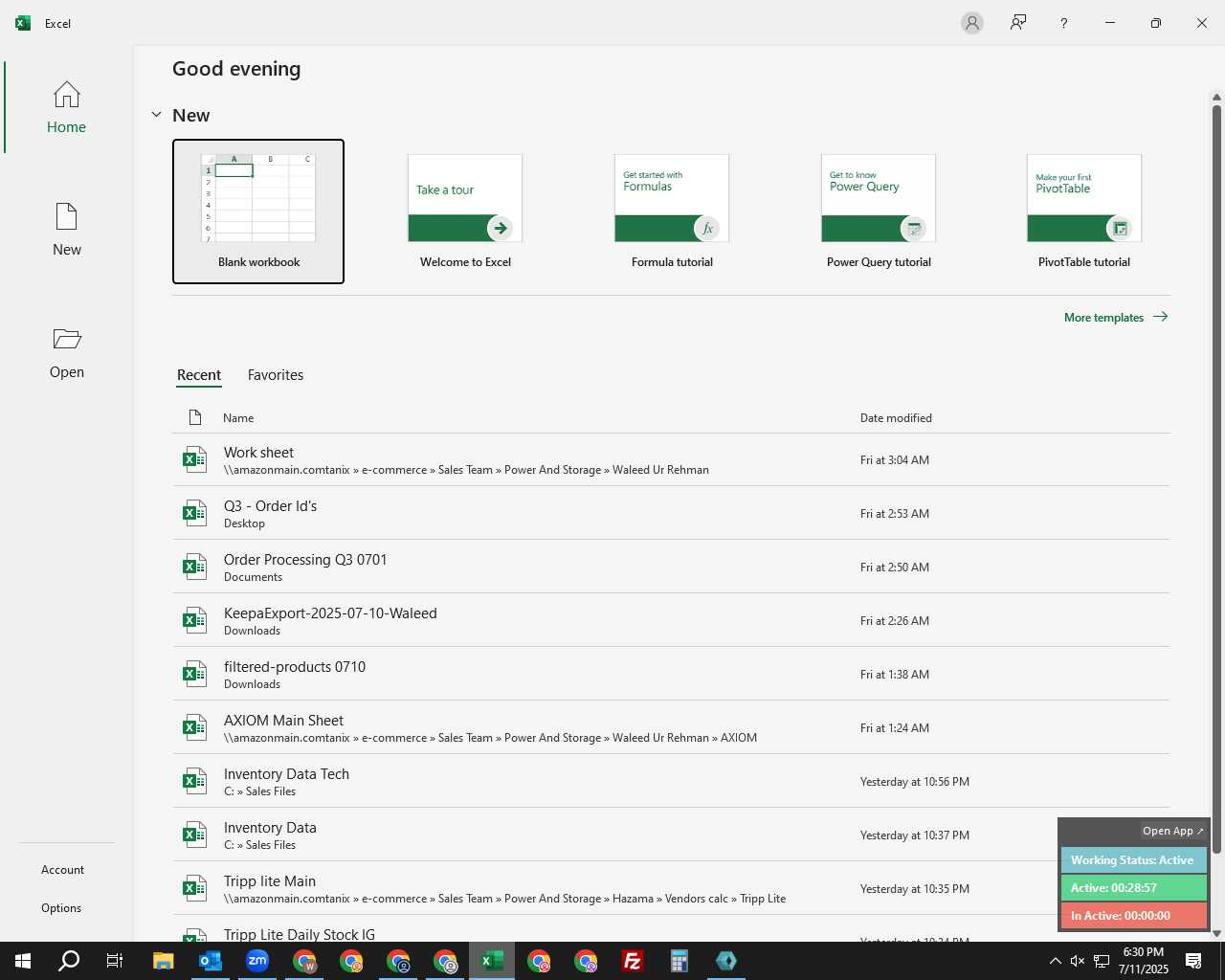Image resolution: width=1225 pixels, height=980 pixels.
Task: Click the Excel taskbar icon
Action: point(492,961)
